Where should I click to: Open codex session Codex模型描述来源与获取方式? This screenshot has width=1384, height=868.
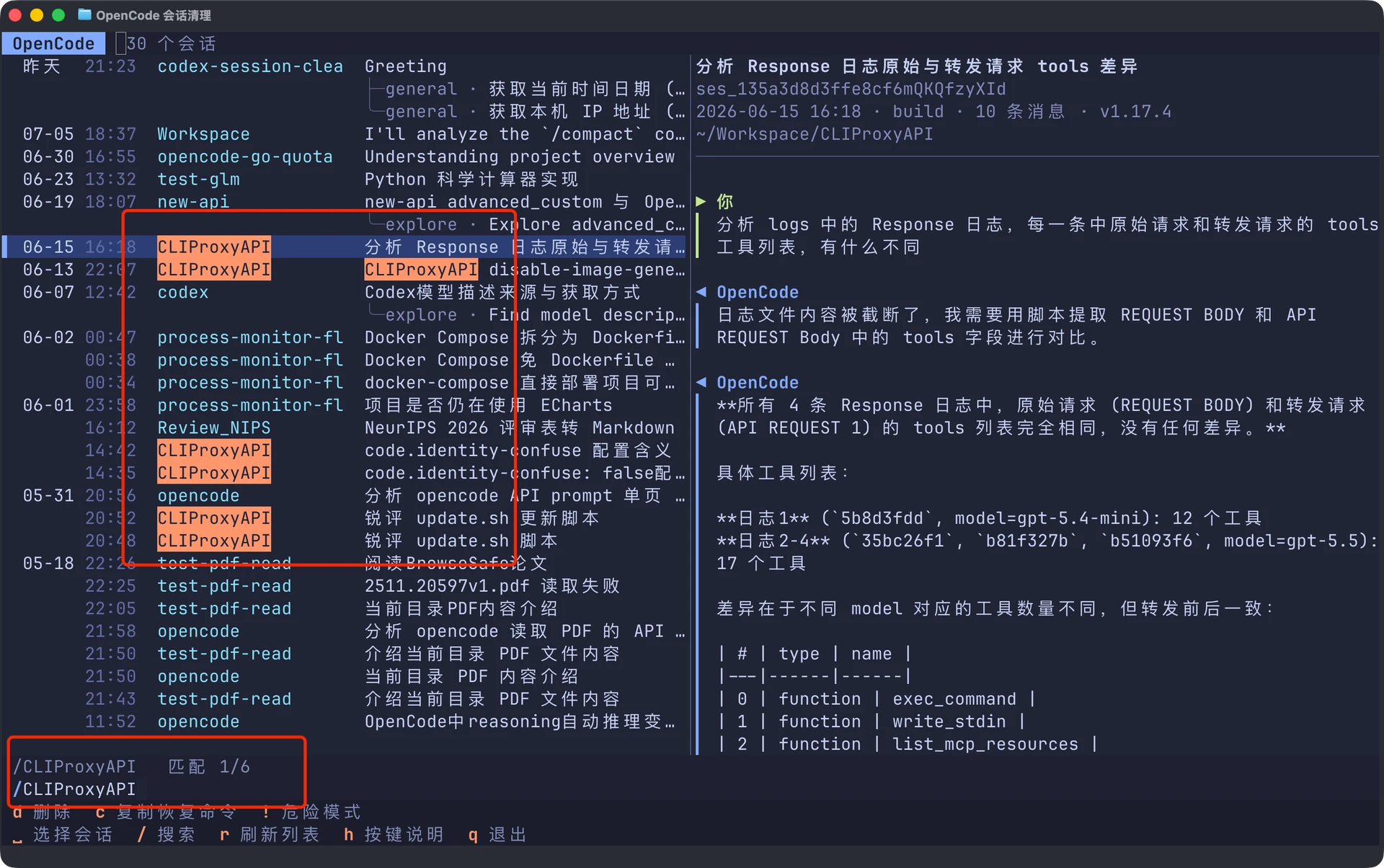345,293
